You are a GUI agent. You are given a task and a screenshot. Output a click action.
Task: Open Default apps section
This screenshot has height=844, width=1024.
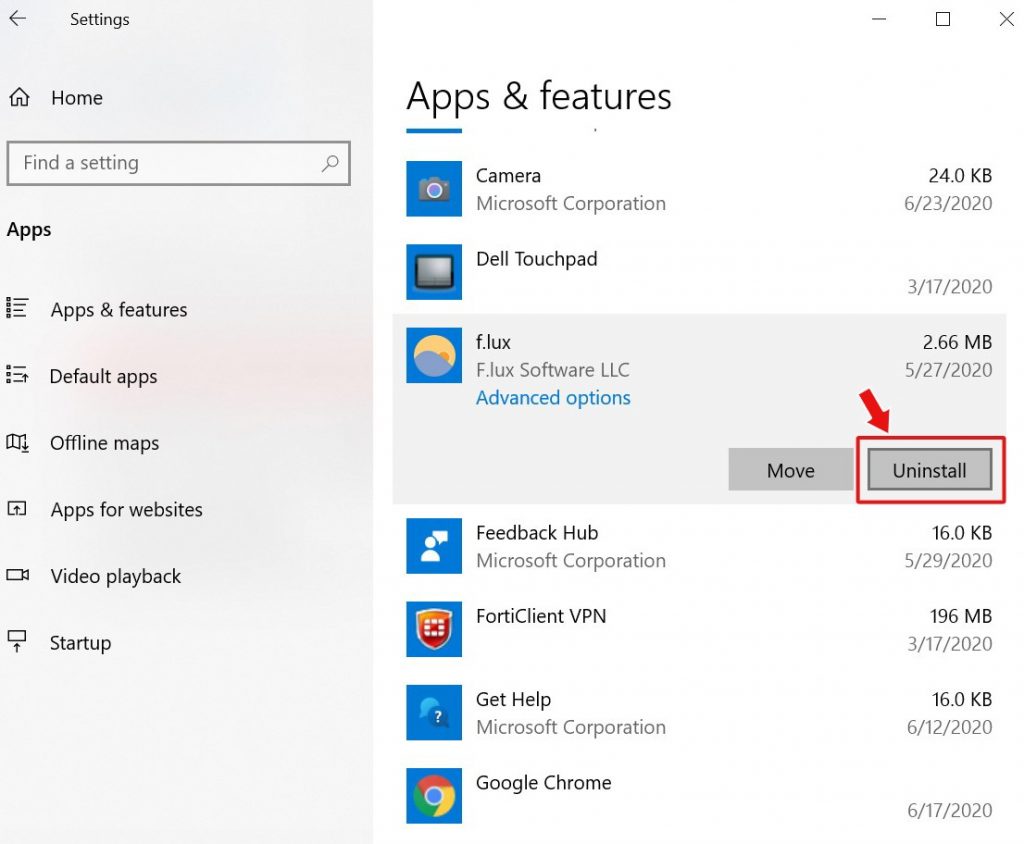coord(103,377)
